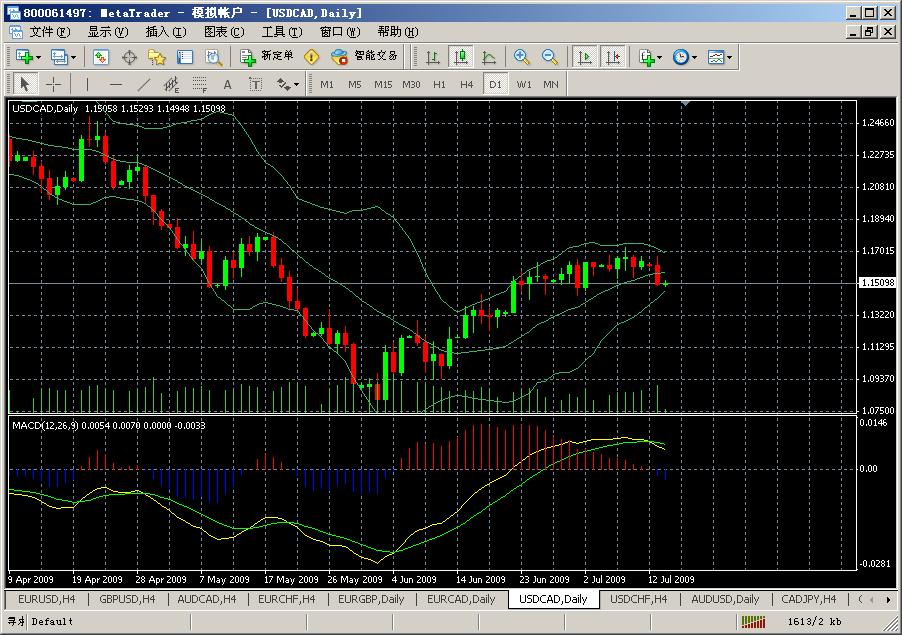
Task: Click the crosshair cursor tool
Action: click(x=53, y=84)
